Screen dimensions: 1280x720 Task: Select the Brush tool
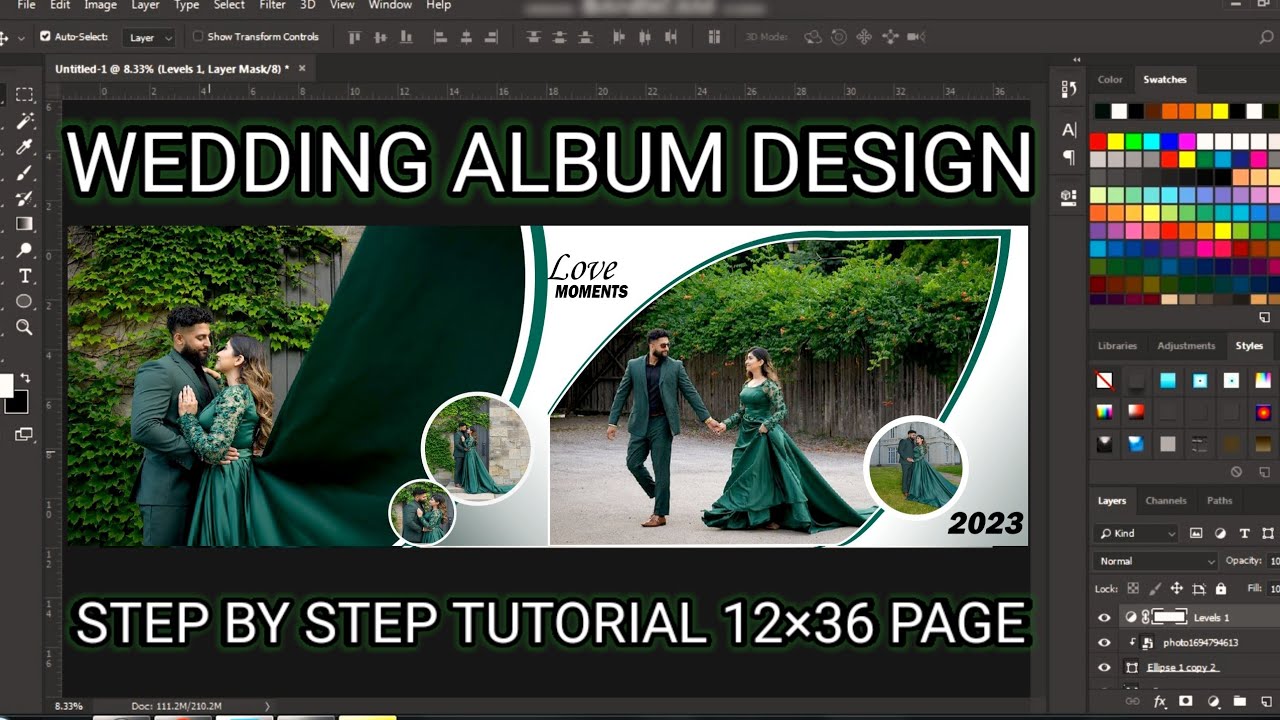pyautogui.click(x=24, y=172)
